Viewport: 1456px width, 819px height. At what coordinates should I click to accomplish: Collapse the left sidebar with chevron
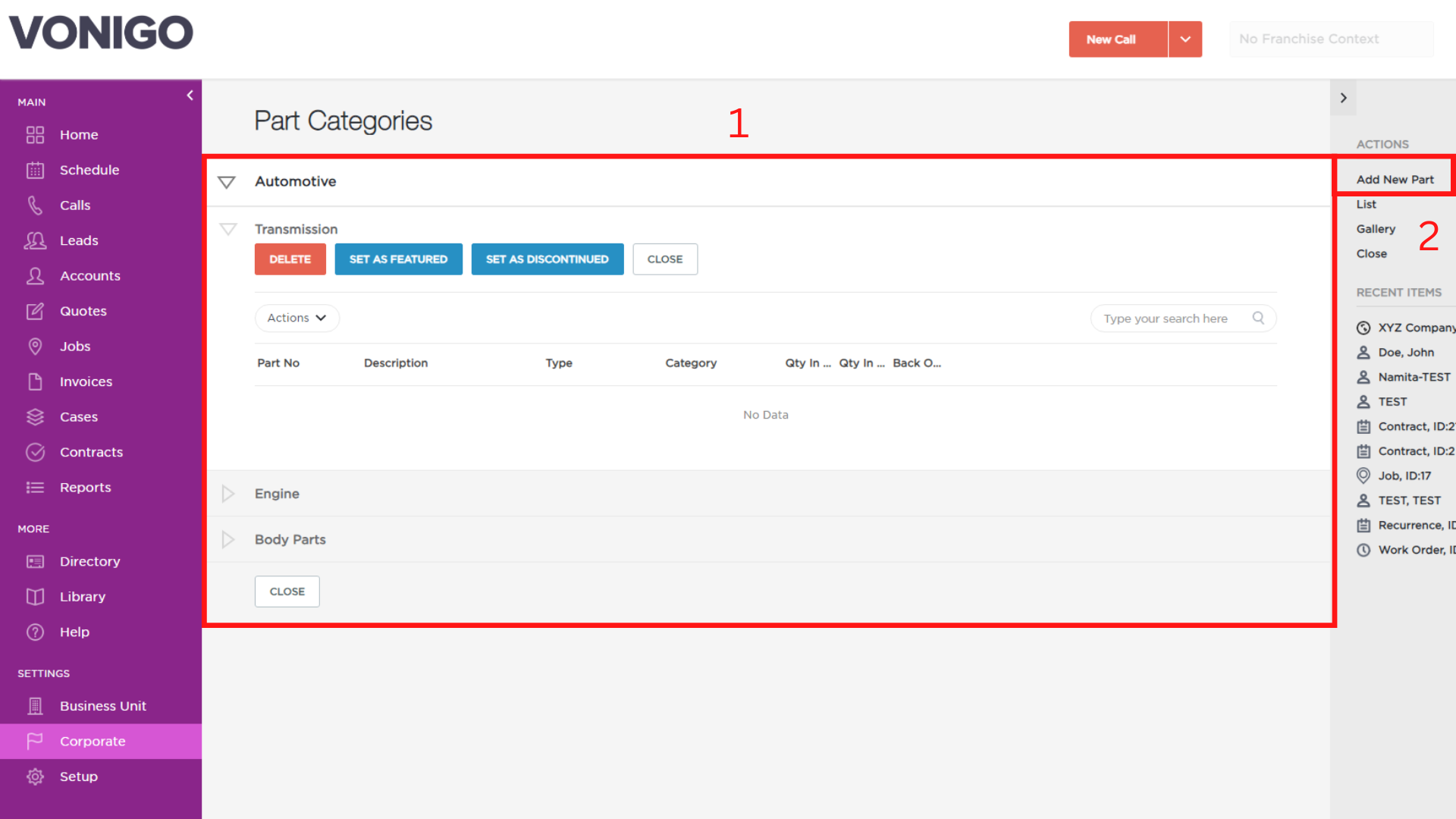tap(190, 96)
